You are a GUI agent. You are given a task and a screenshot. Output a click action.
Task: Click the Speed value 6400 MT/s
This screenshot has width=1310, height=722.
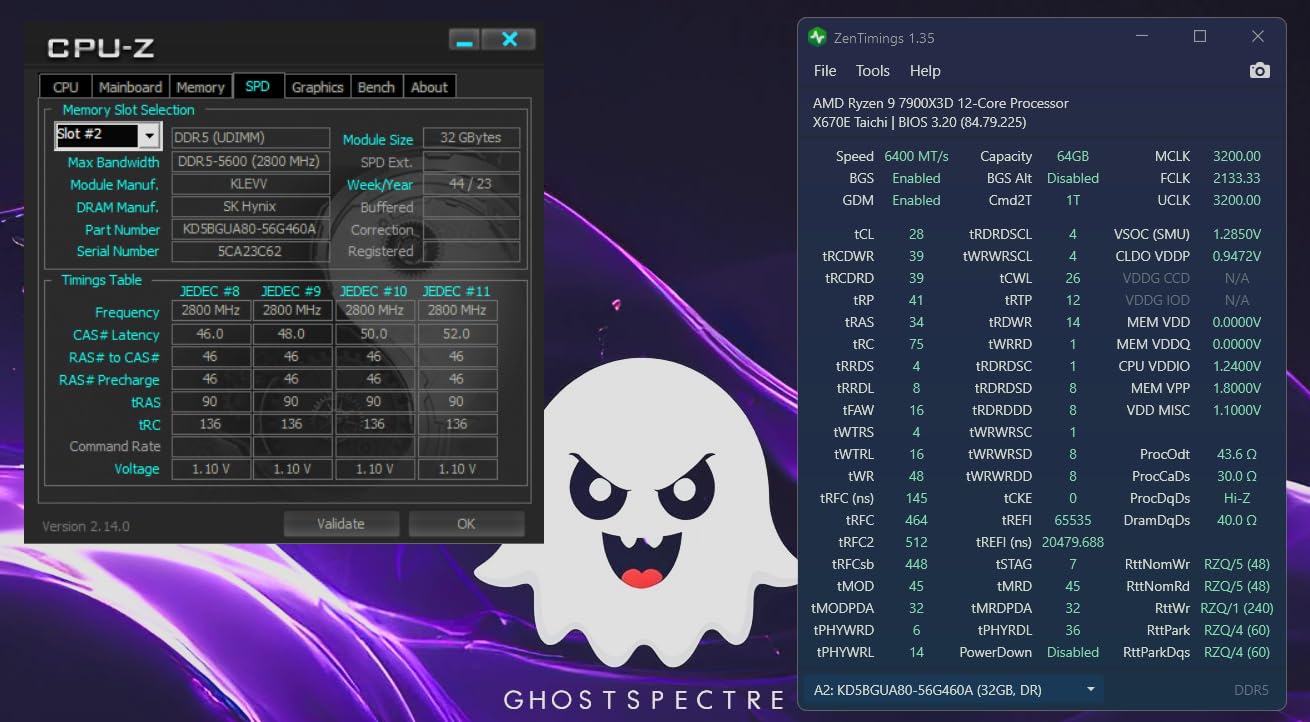916,156
